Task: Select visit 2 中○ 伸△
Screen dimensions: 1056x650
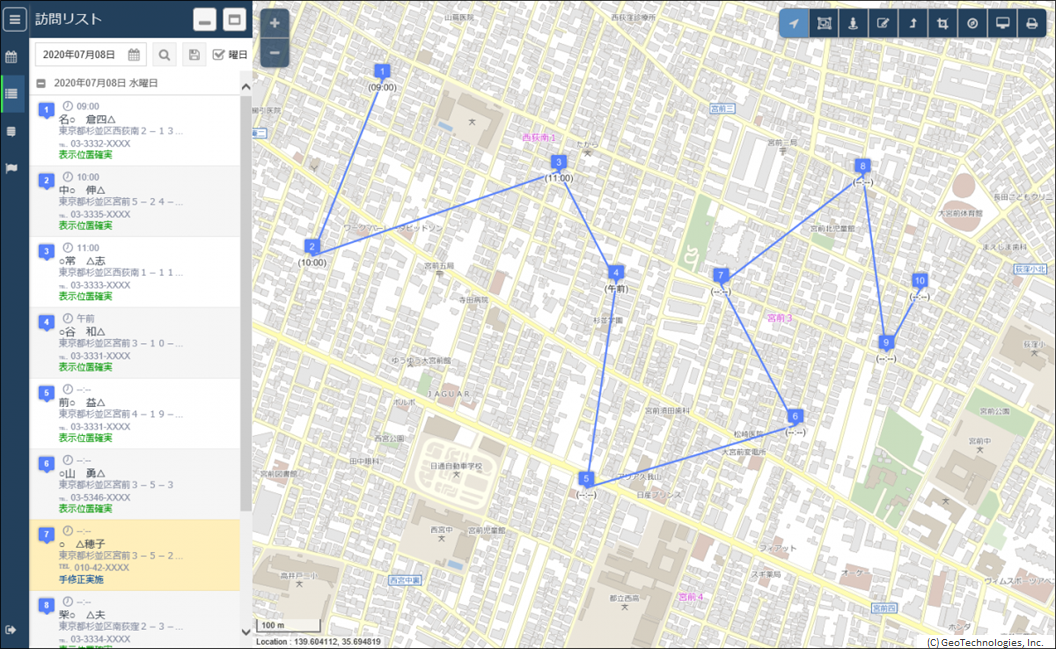Action: 135,201
